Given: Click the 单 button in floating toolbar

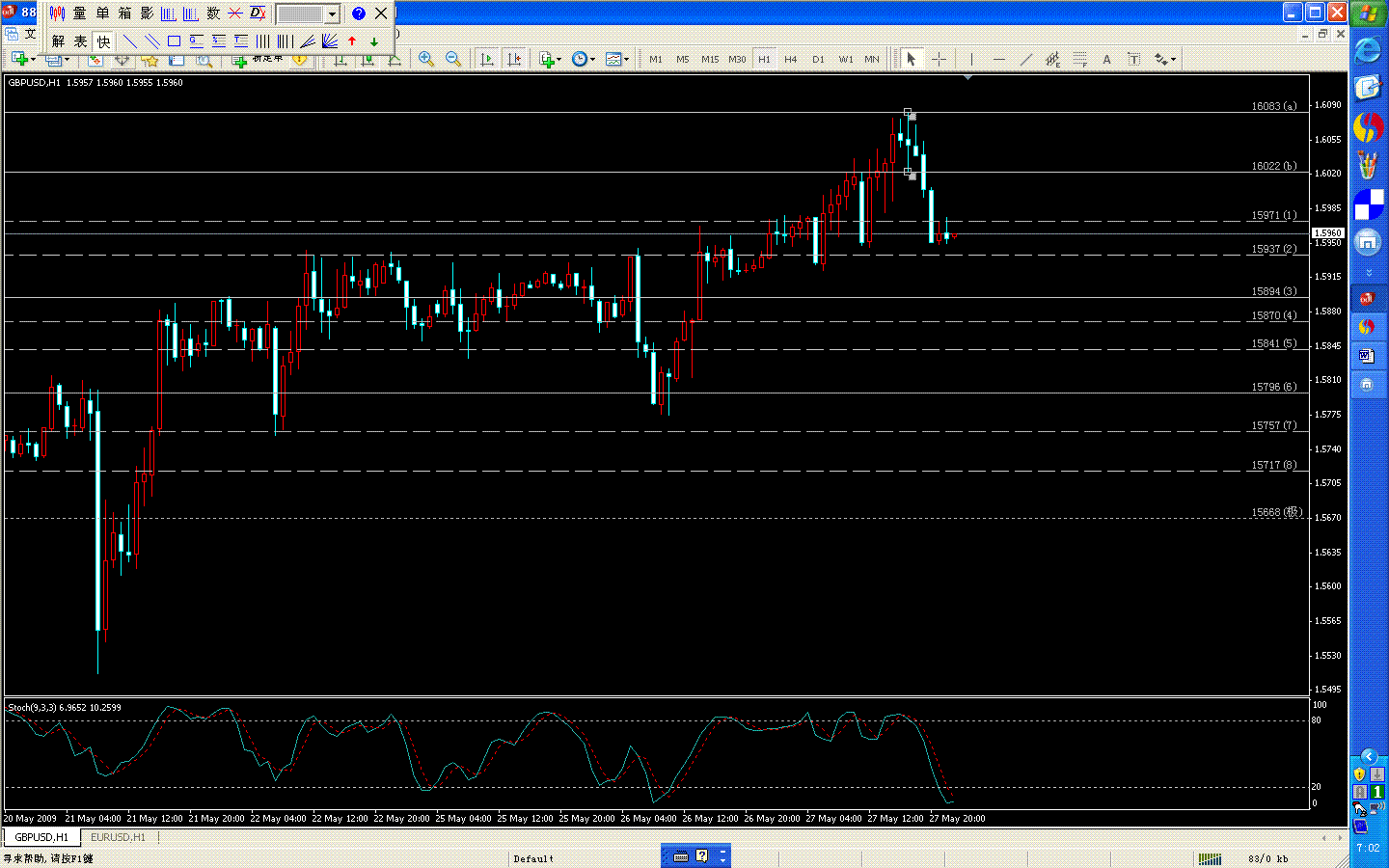Looking at the screenshot, I should pyautogui.click(x=102, y=14).
